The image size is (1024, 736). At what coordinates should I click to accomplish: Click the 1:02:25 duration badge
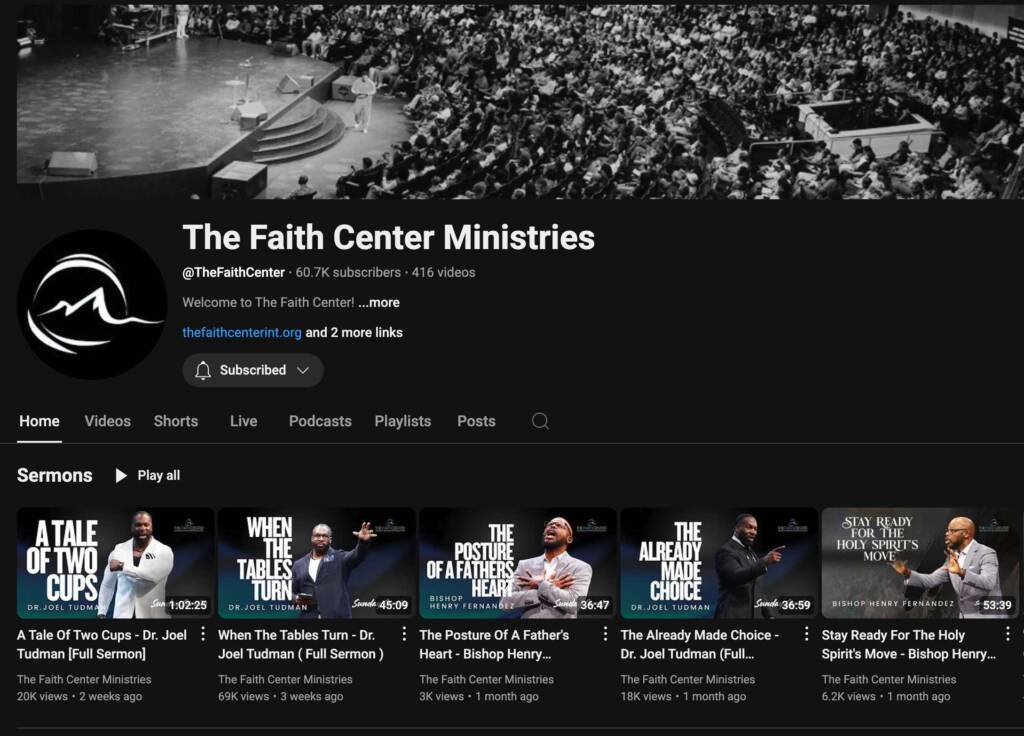click(x=188, y=605)
